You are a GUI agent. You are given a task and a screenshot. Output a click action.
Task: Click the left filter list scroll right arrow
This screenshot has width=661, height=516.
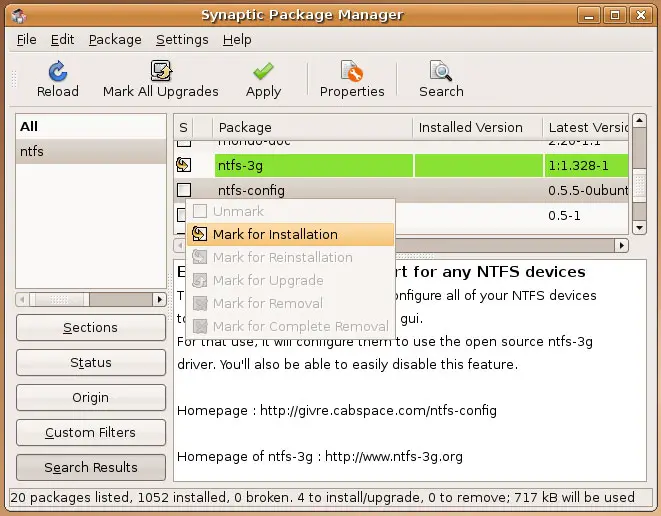[159, 300]
